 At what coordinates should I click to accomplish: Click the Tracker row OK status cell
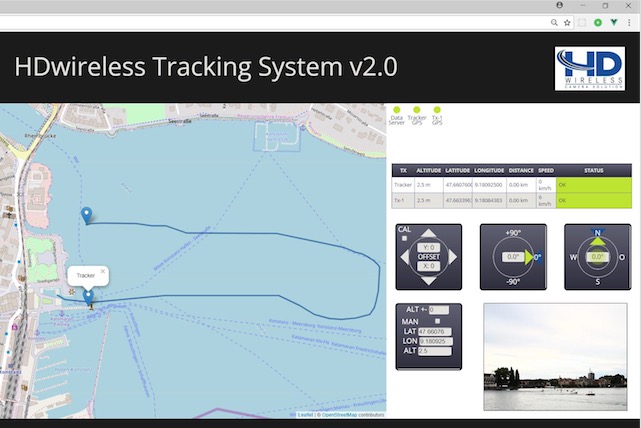(x=594, y=185)
